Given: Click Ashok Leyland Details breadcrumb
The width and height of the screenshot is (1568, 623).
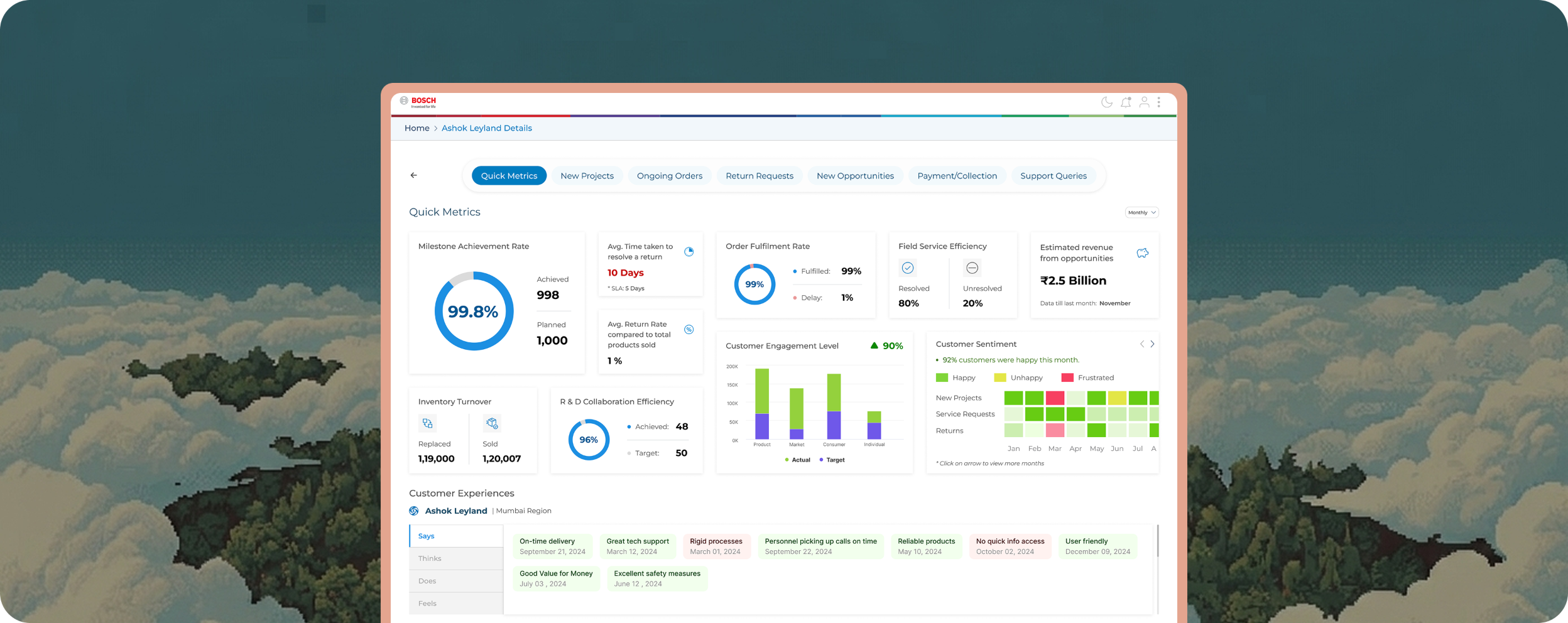Looking at the screenshot, I should click(x=486, y=128).
